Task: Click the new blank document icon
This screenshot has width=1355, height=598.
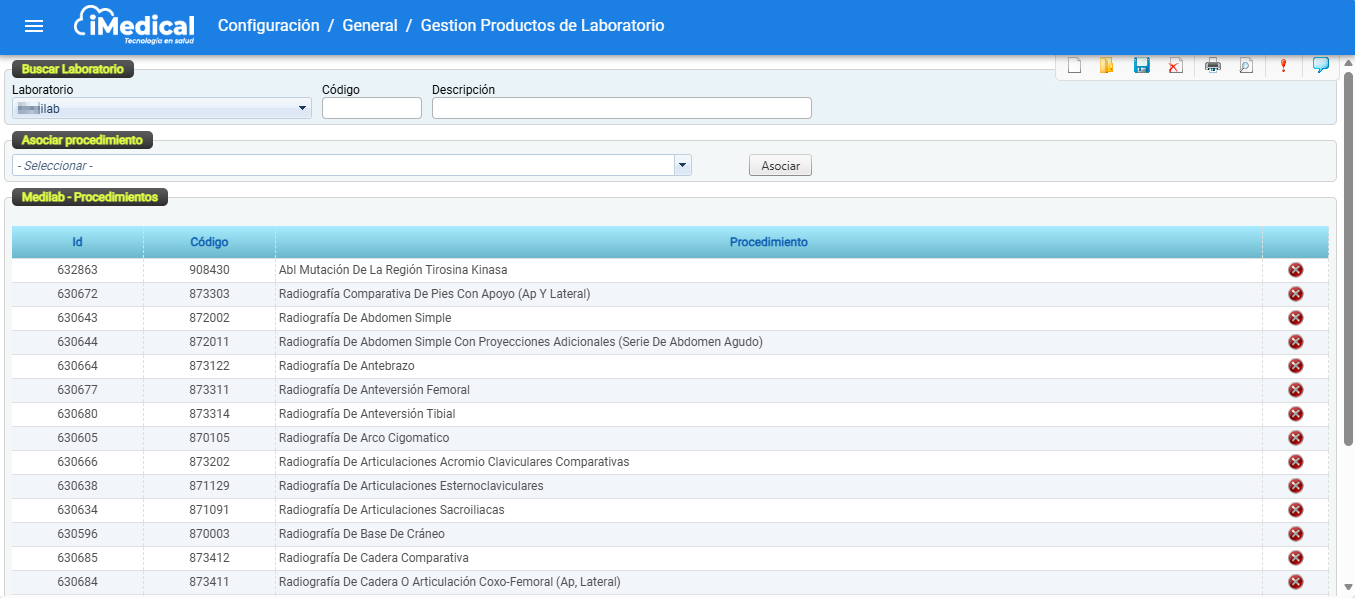Action: point(1075,66)
